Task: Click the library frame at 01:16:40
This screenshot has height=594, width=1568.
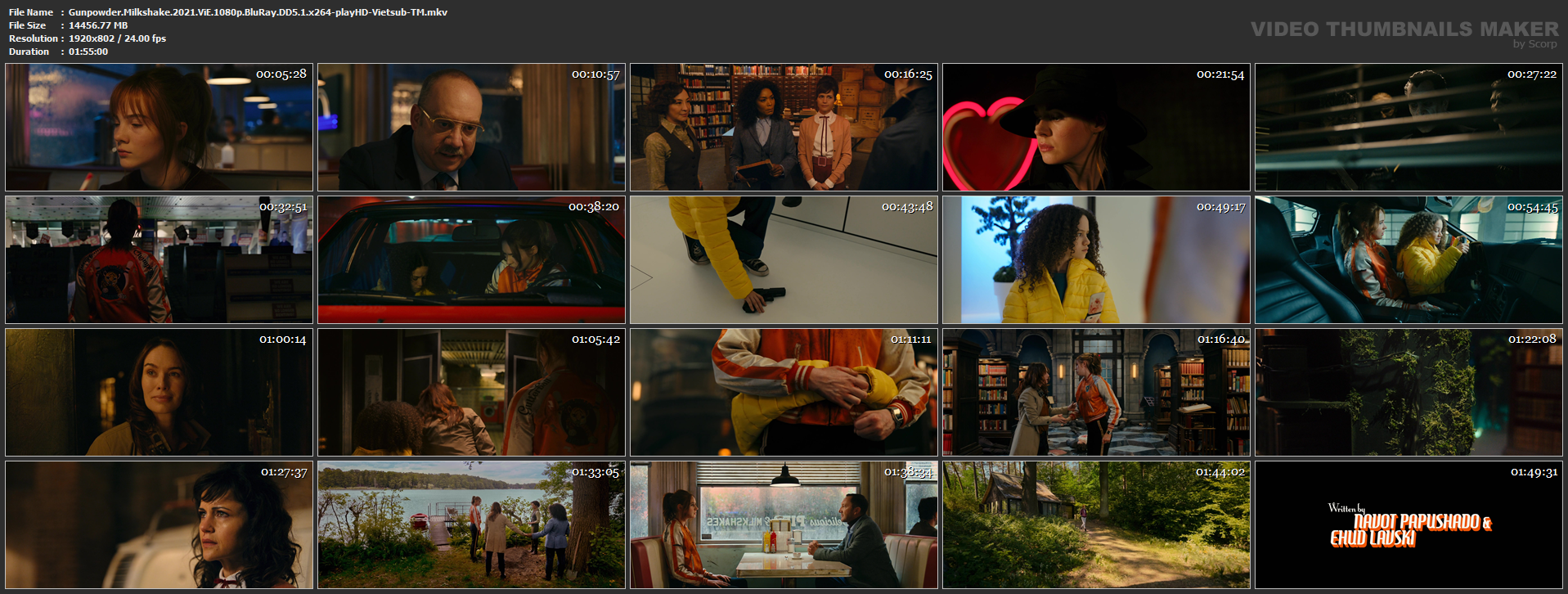Action: click(x=1096, y=393)
